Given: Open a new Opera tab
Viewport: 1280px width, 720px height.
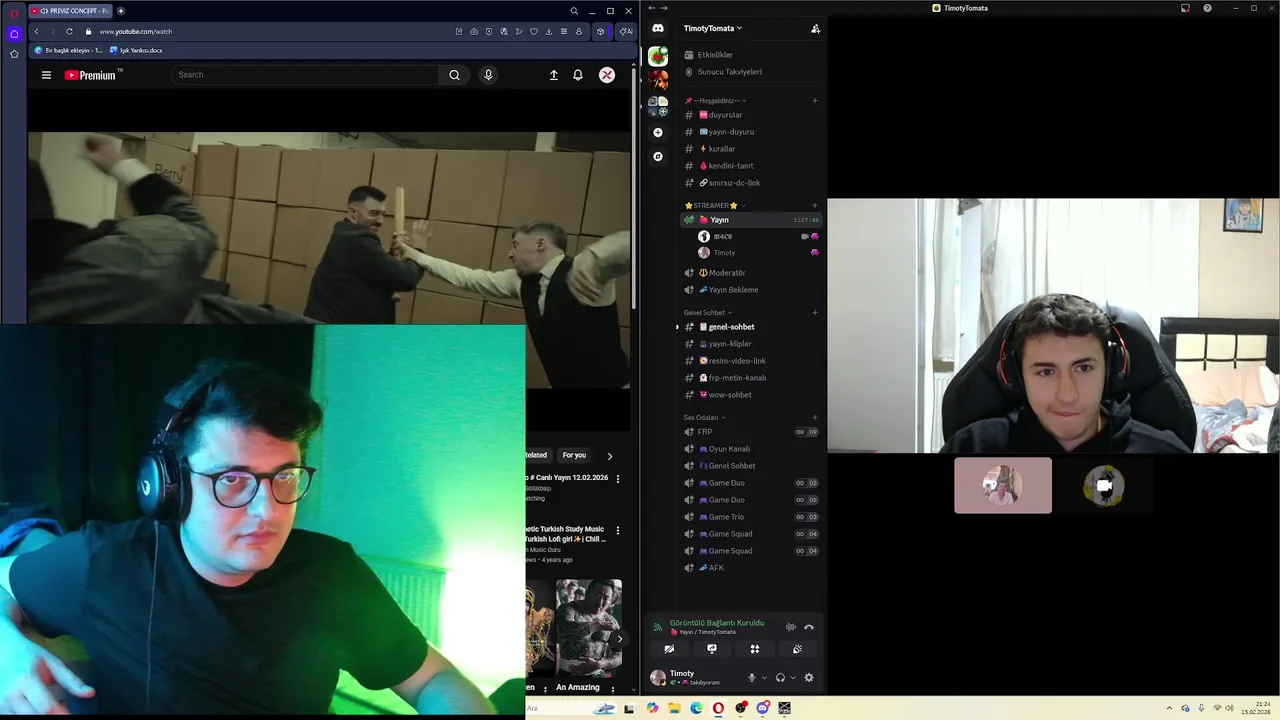Looking at the screenshot, I should pos(121,11).
